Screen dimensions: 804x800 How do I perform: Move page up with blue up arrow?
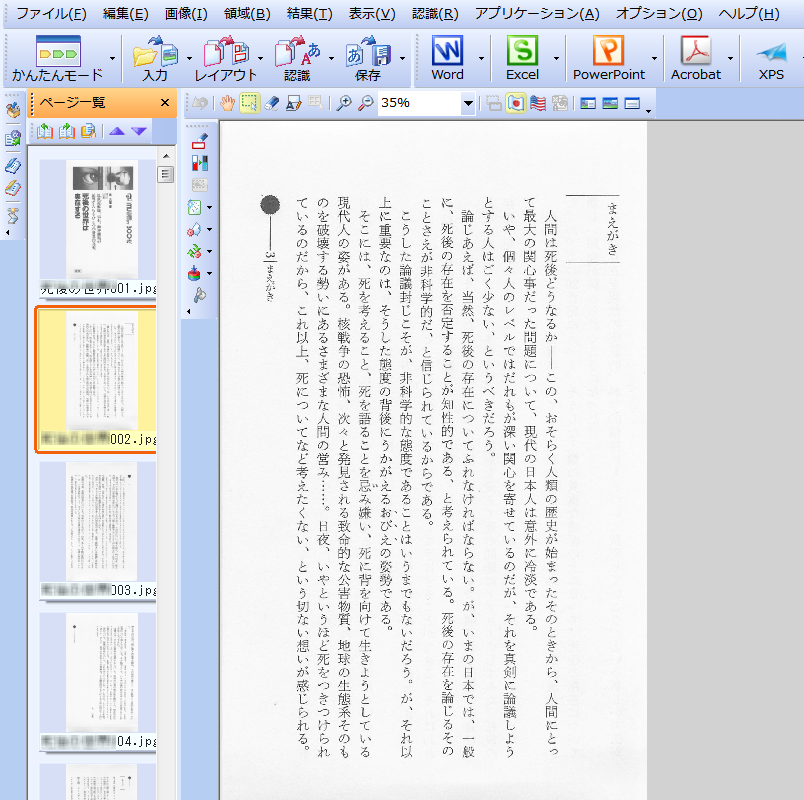[117, 131]
